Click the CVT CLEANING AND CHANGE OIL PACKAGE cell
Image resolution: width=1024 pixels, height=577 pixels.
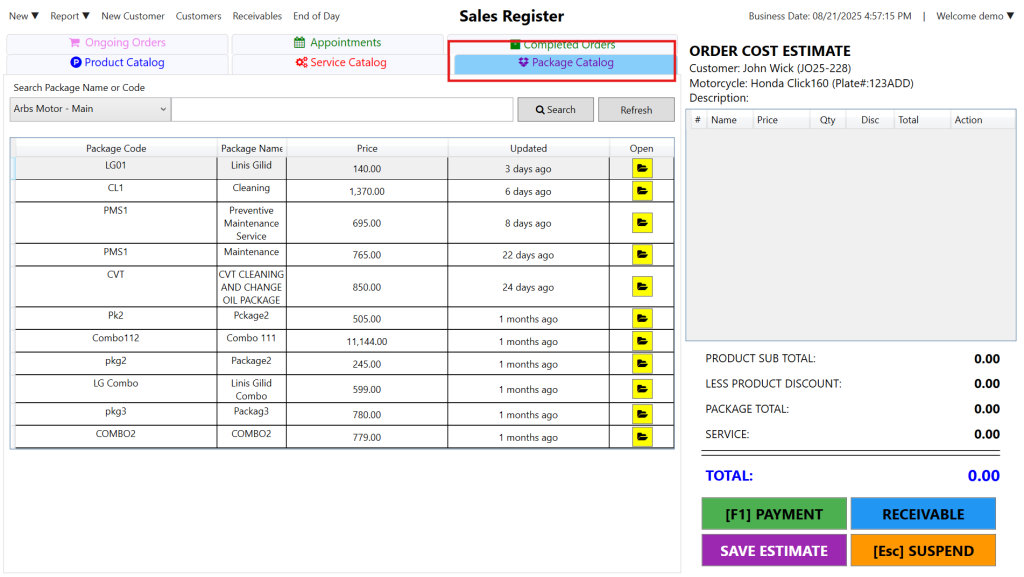pos(251,287)
